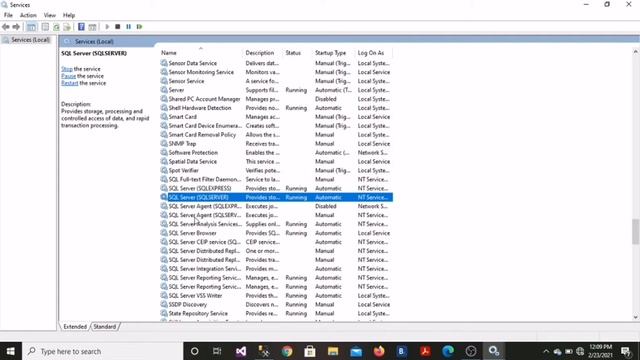Click the Stop Service square icon

pos(118,27)
